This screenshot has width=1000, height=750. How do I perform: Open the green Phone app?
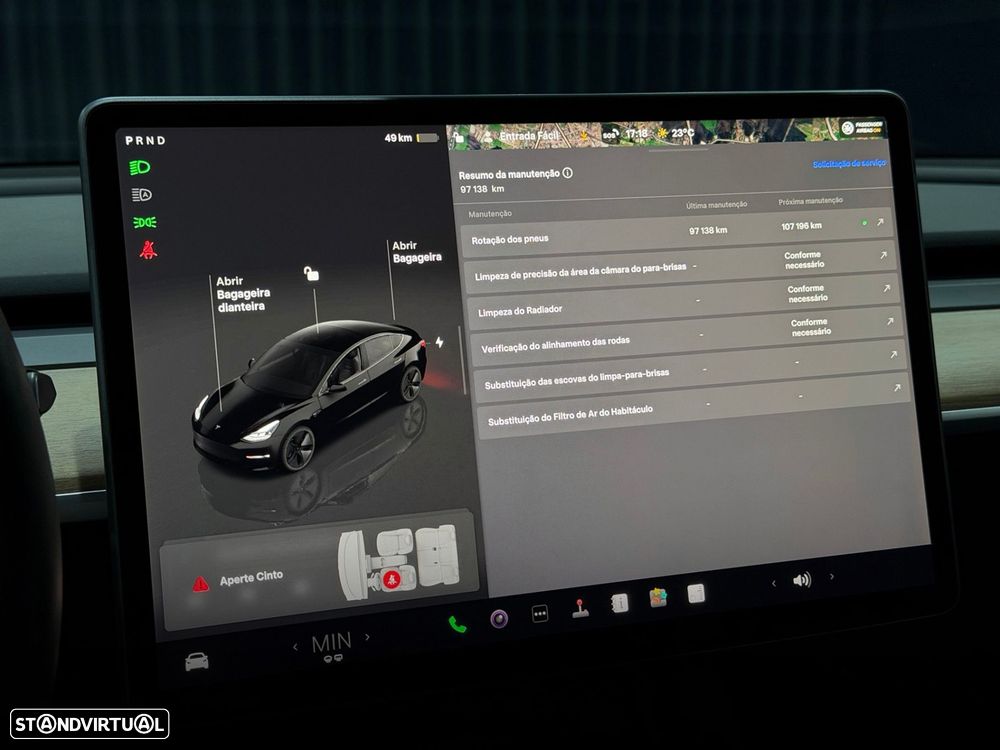[457, 624]
